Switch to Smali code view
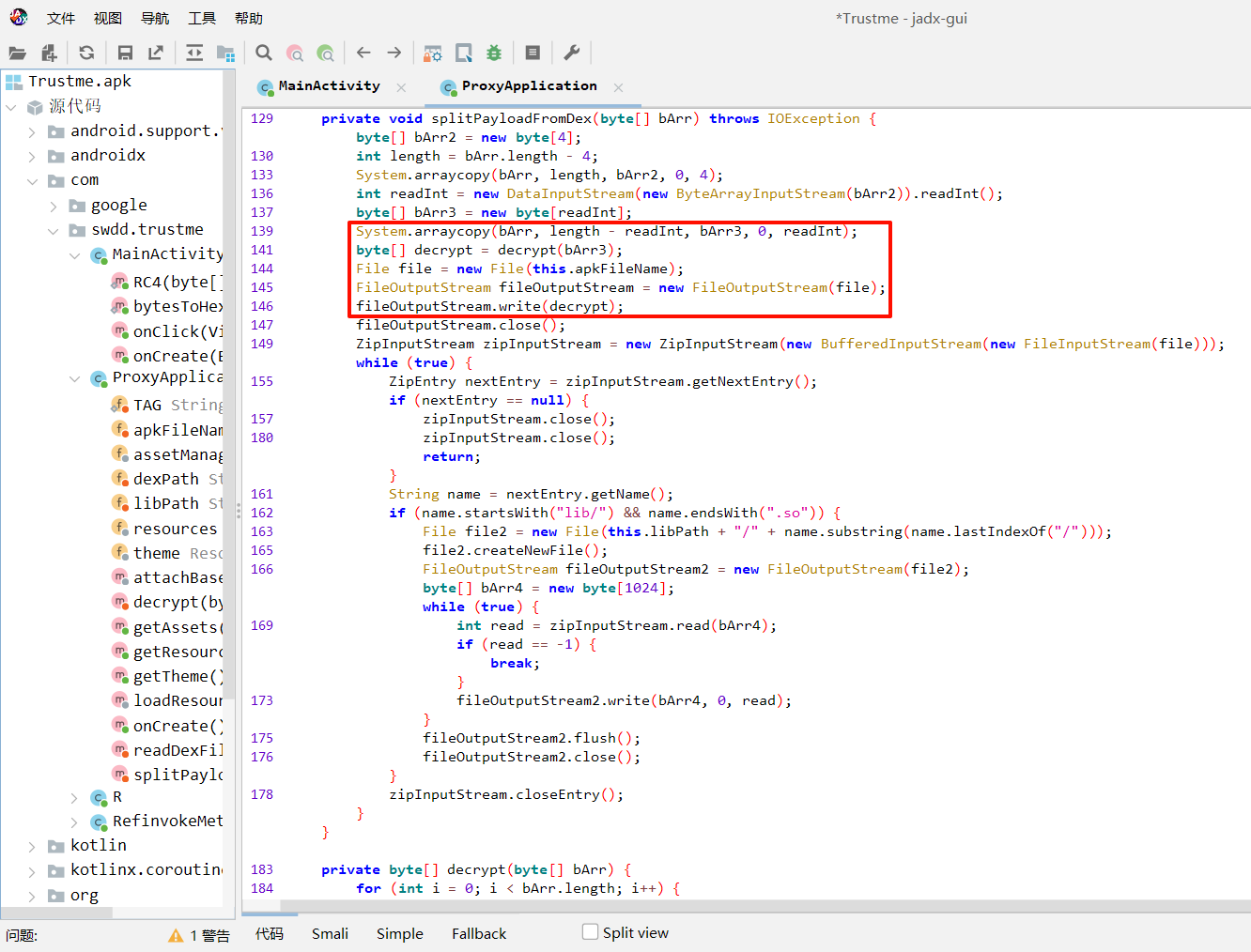Screen dimensions: 1251x952 330,934
